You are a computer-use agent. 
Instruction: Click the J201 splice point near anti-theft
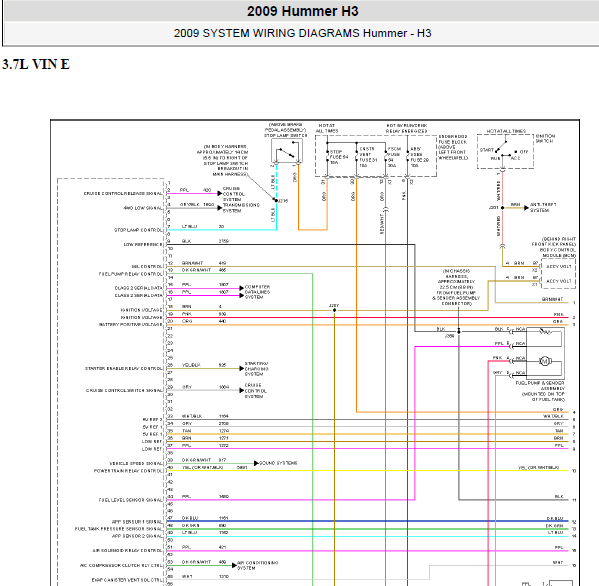[502, 207]
